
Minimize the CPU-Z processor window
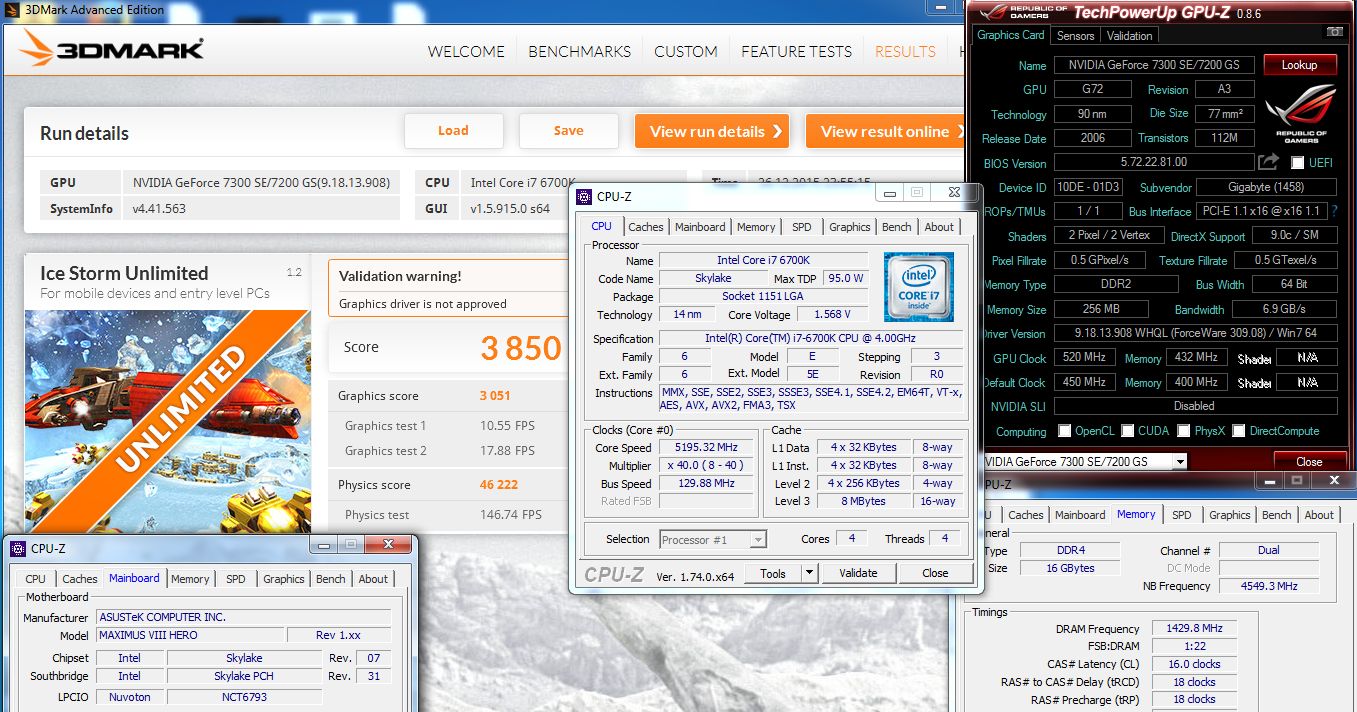[890, 192]
